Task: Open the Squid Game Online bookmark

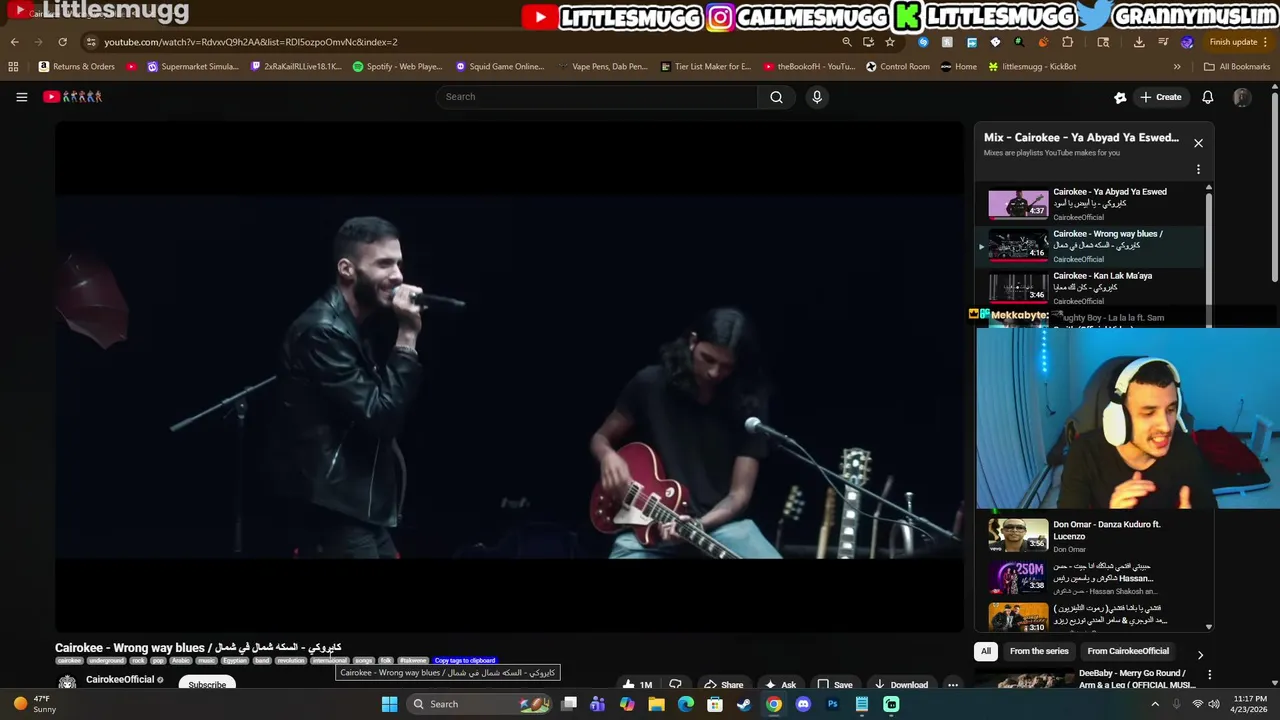Action: click(500, 67)
